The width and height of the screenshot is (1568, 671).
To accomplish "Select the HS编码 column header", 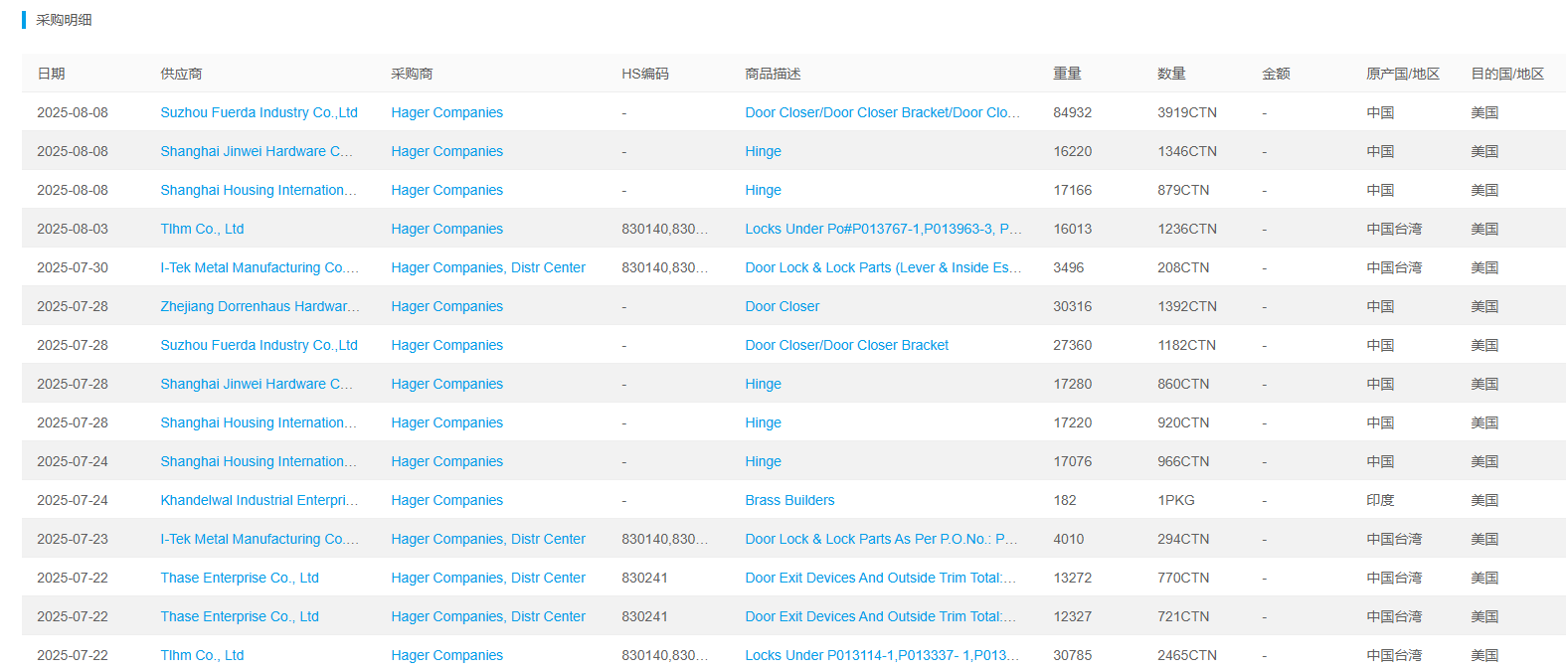I will point(645,74).
